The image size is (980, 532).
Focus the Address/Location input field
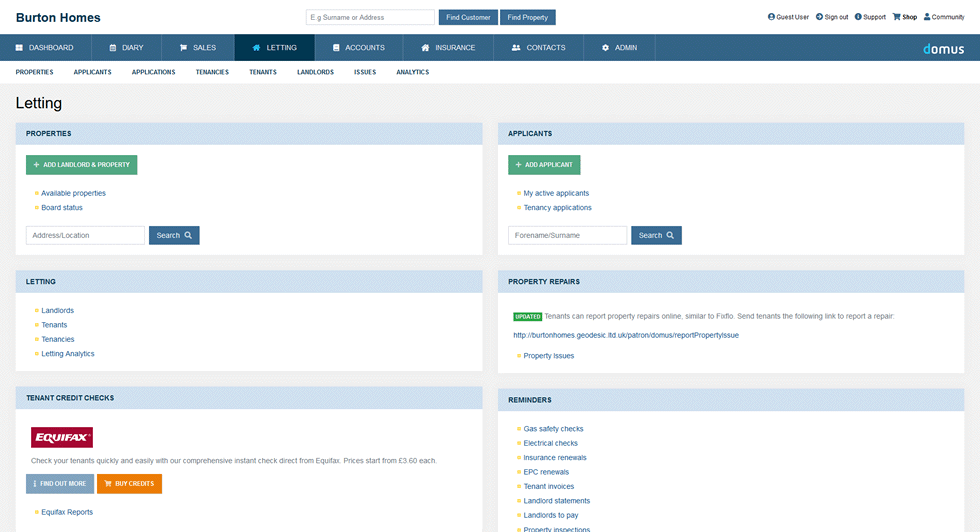85,235
